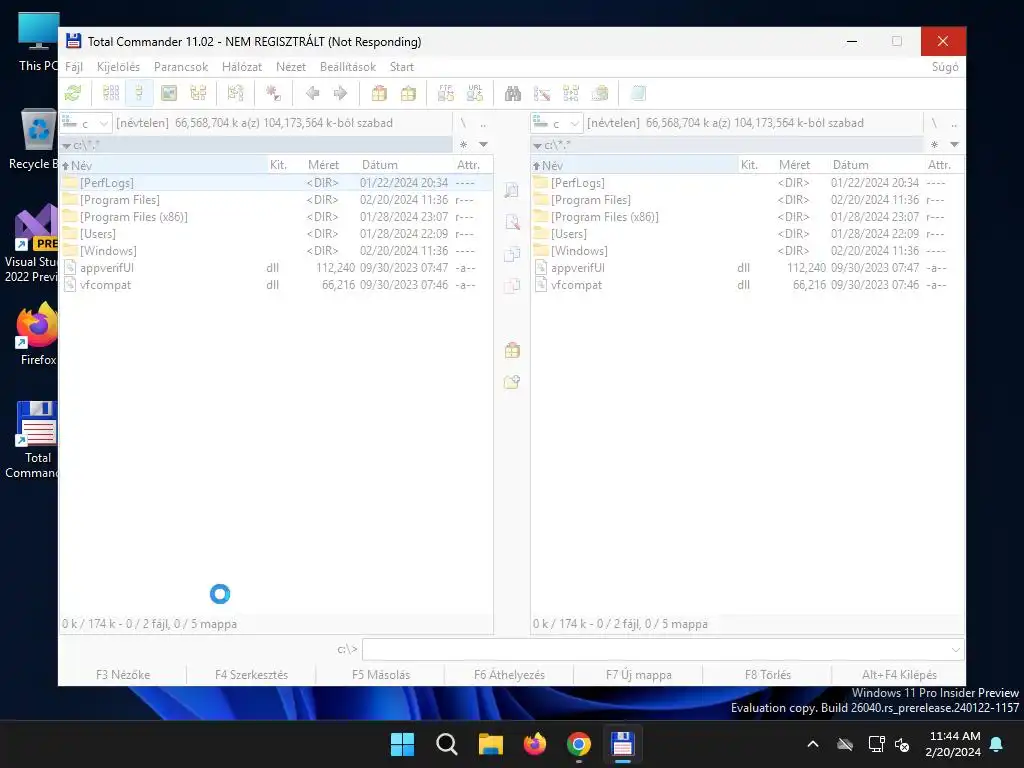Open the FTP connect toolbar icon

[446, 93]
